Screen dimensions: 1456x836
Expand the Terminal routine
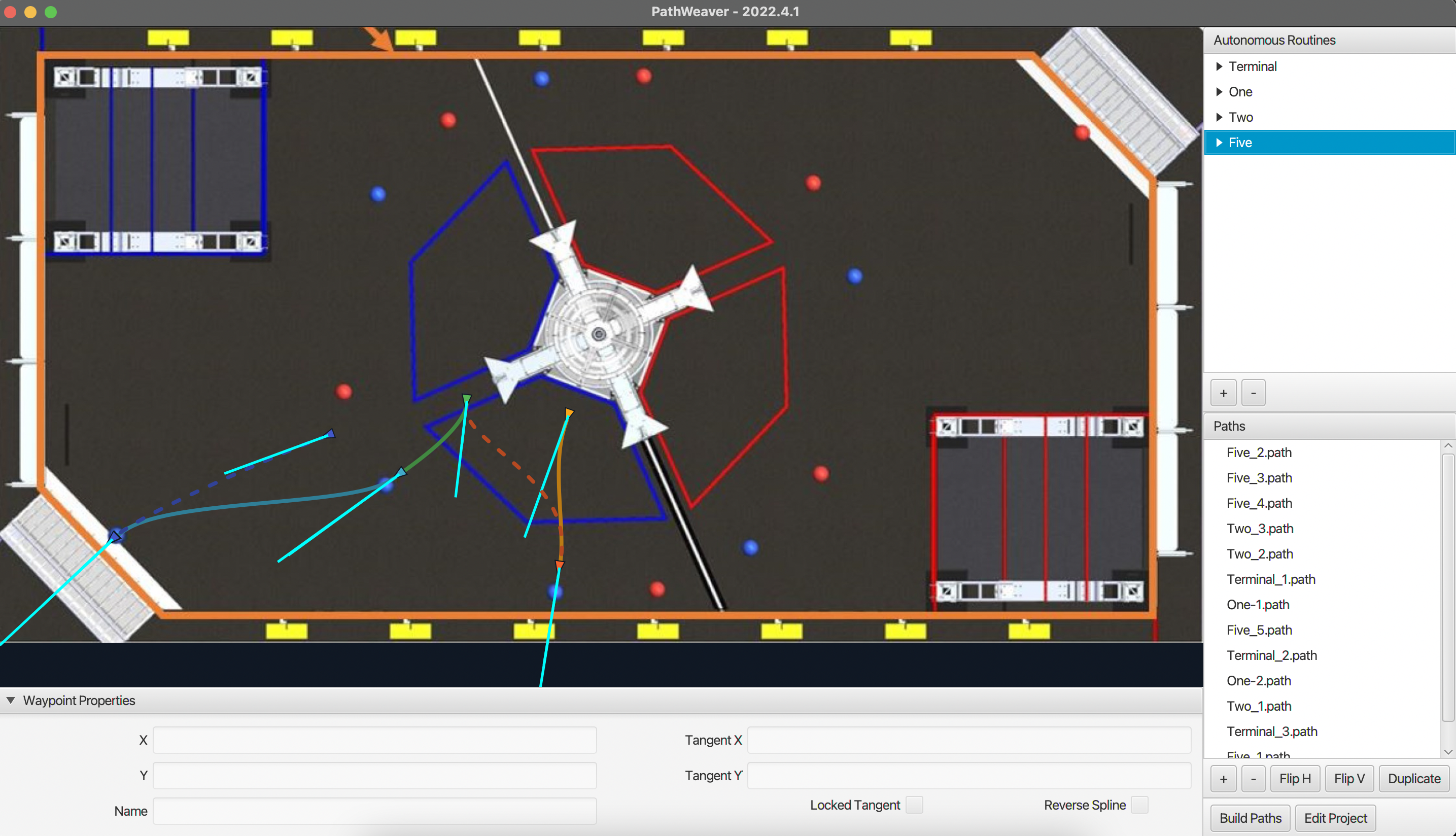point(1219,66)
